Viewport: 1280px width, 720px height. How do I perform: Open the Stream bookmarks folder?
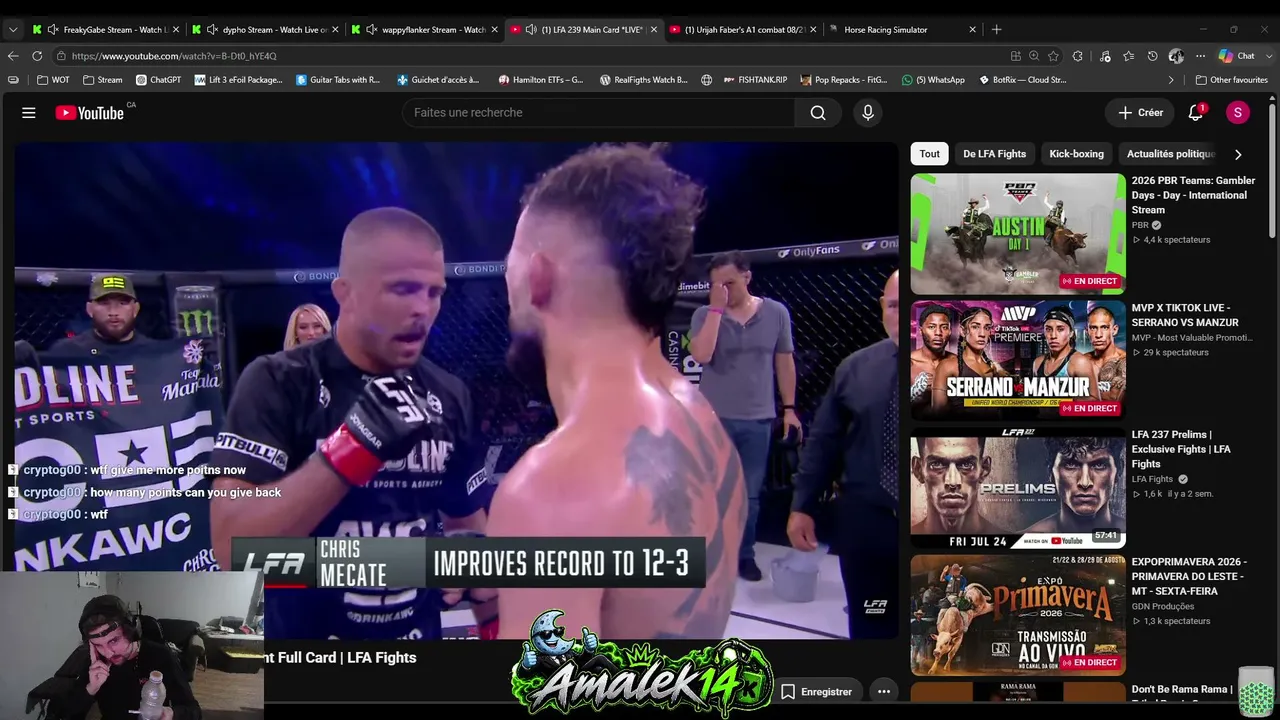click(103, 80)
